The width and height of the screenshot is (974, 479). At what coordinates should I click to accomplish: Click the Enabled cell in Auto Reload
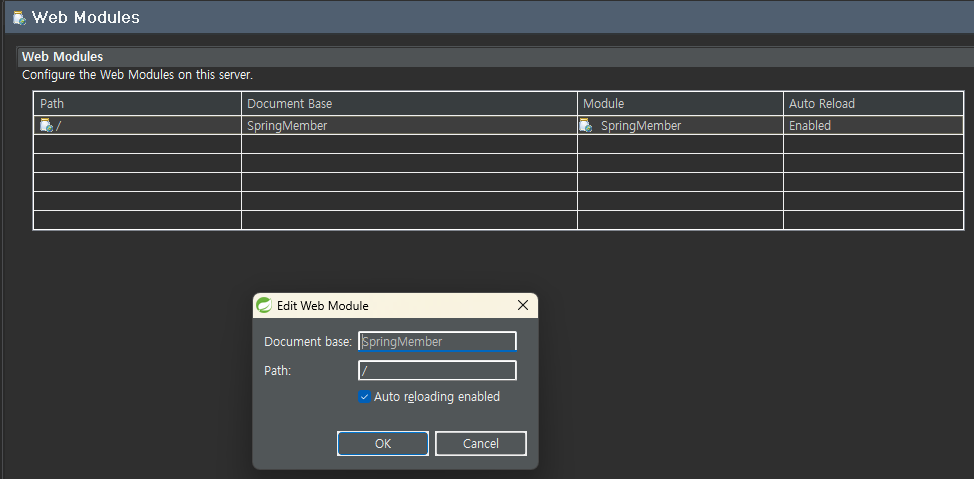(873, 125)
